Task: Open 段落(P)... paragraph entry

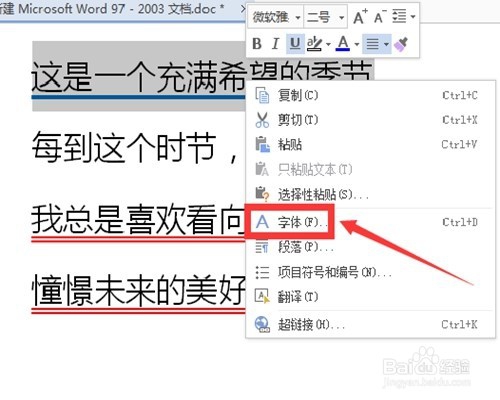Action: [370, 247]
